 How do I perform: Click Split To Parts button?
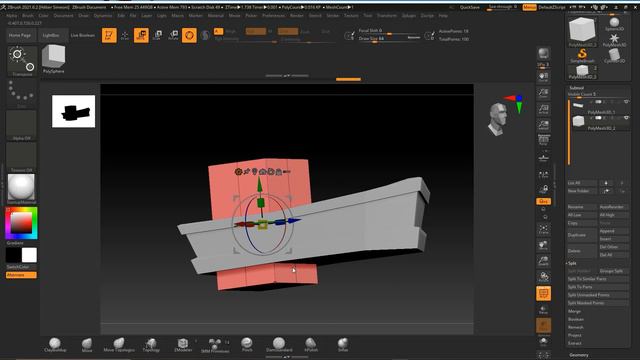(x=598, y=287)
